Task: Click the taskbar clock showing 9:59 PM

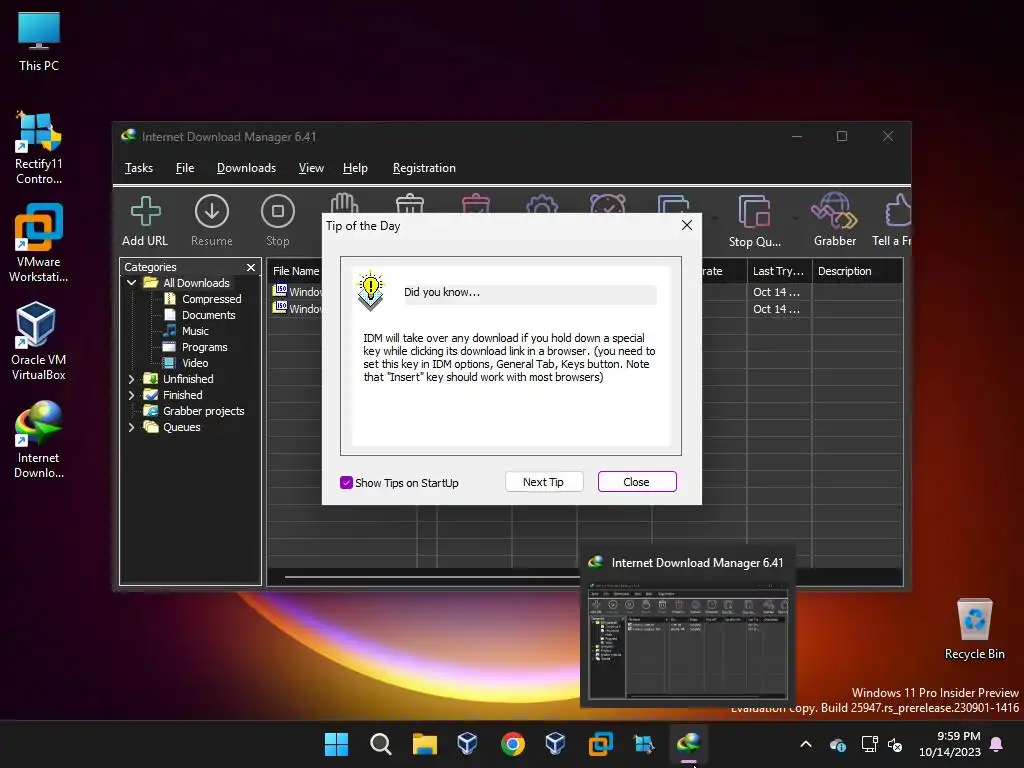Action: click(x=950, y=744)
